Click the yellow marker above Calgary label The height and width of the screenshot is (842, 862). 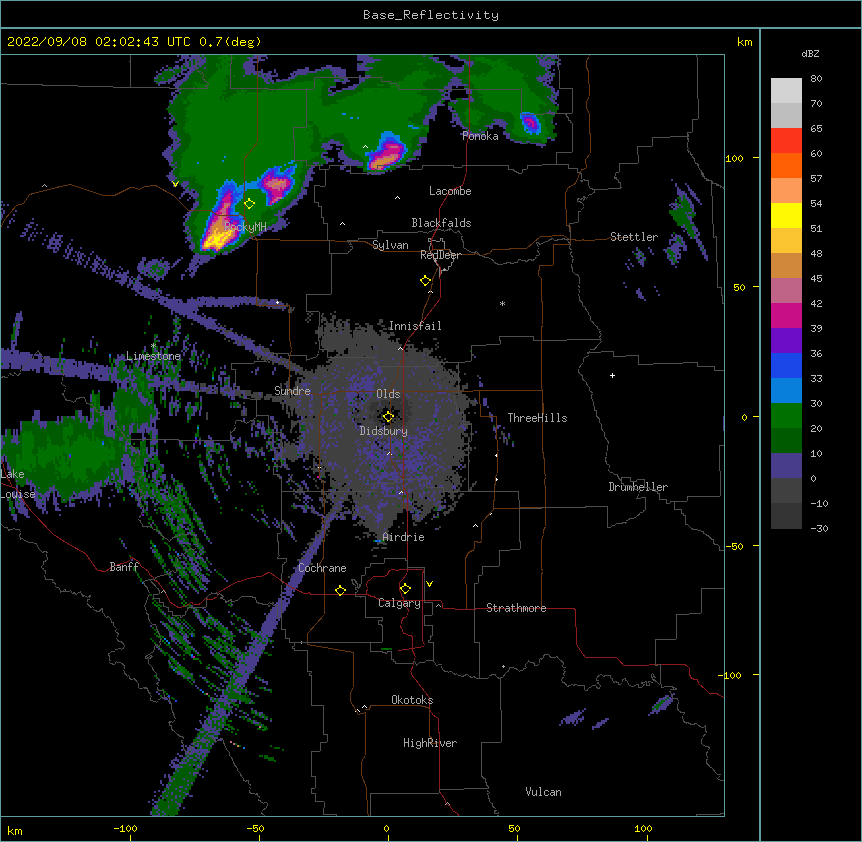[405, 589]
